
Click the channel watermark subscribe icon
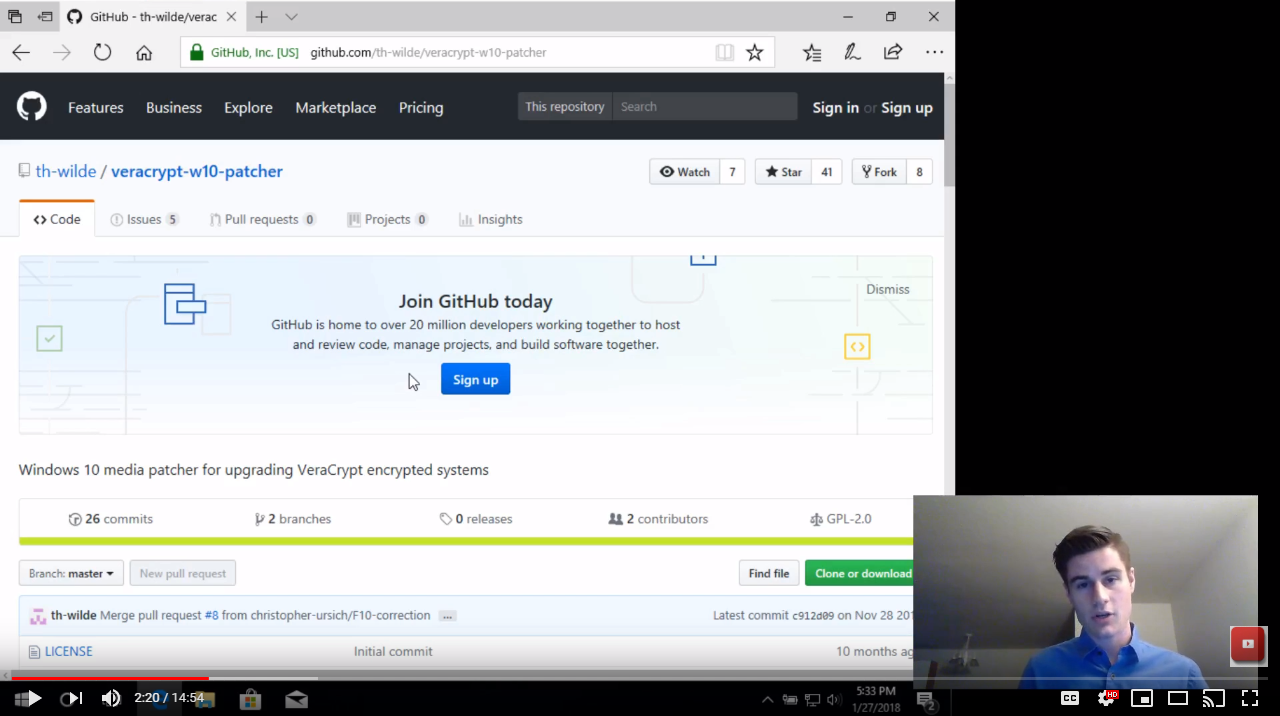click(x=1248, y=644)
